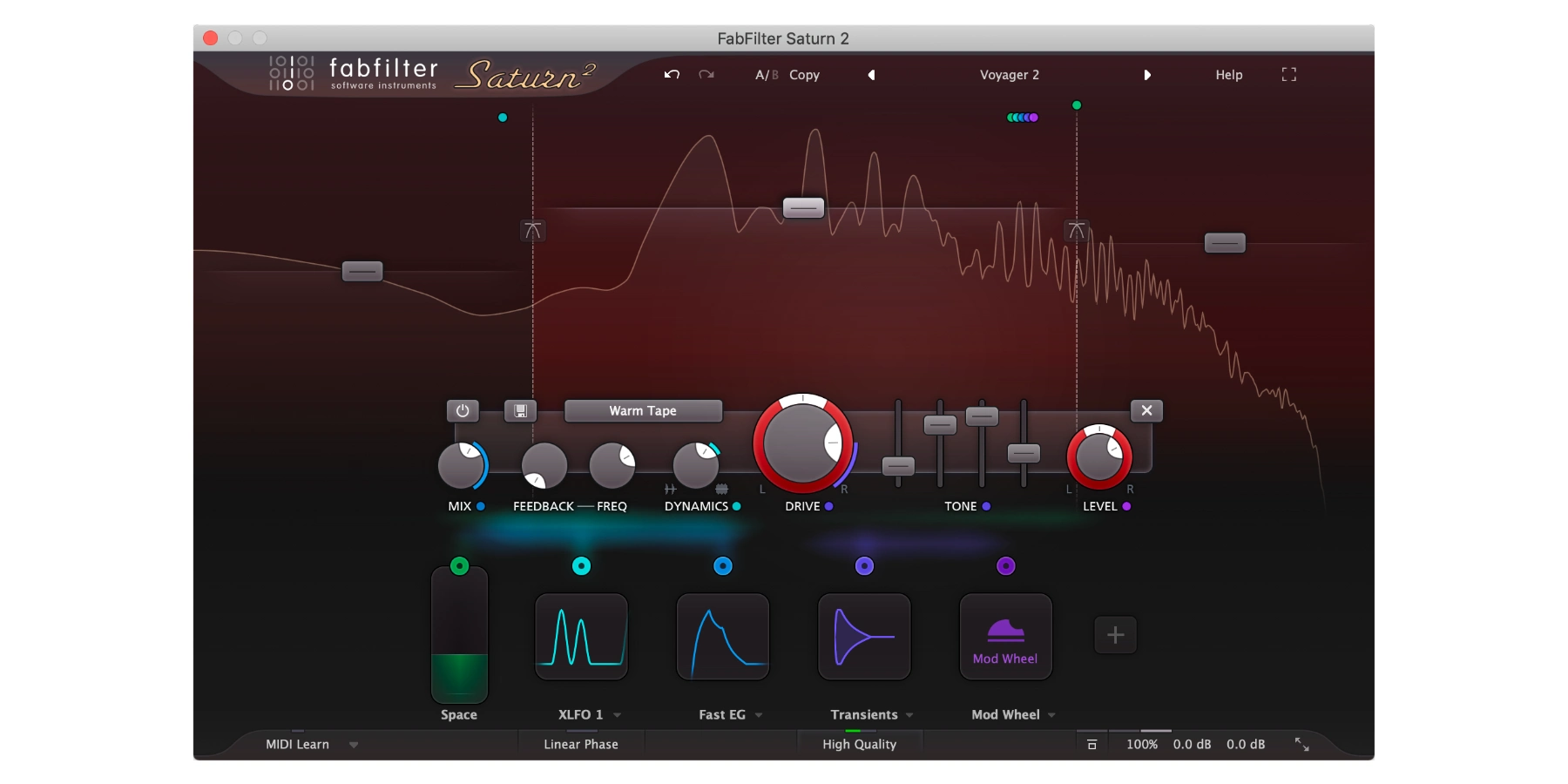Image resolution: width=1568 pixels, height=784 pixels.
Task: Click the Transients modulation source icon
Action: click(x=864, y=637)
